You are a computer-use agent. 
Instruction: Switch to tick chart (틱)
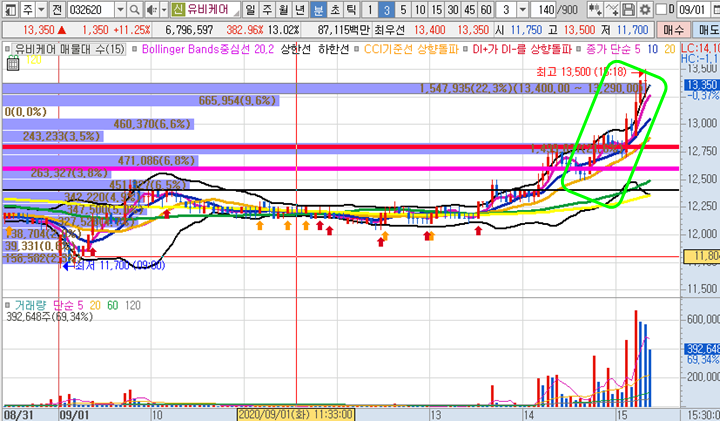351,9
